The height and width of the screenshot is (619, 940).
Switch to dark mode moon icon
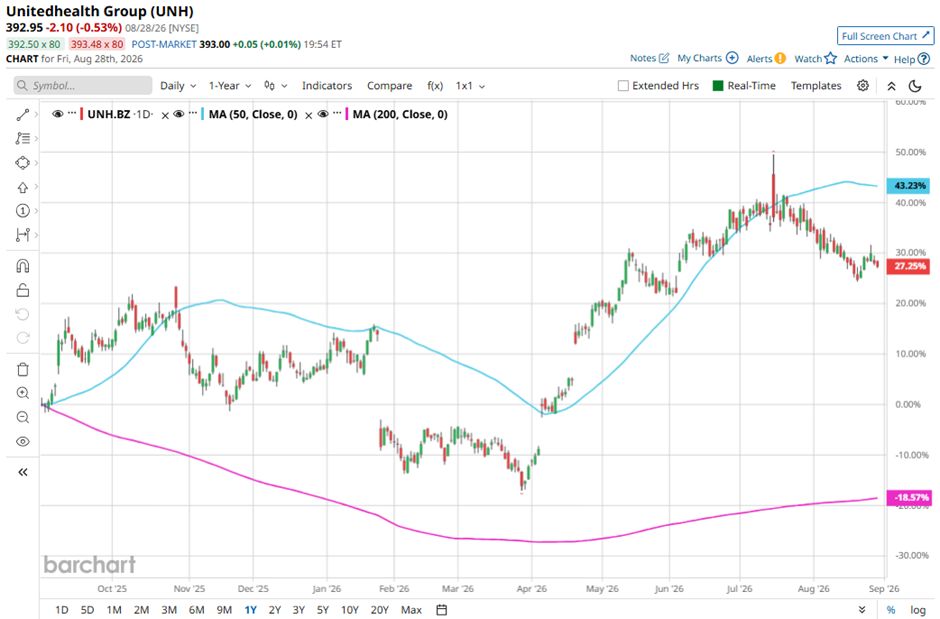[x=915, y=86]
